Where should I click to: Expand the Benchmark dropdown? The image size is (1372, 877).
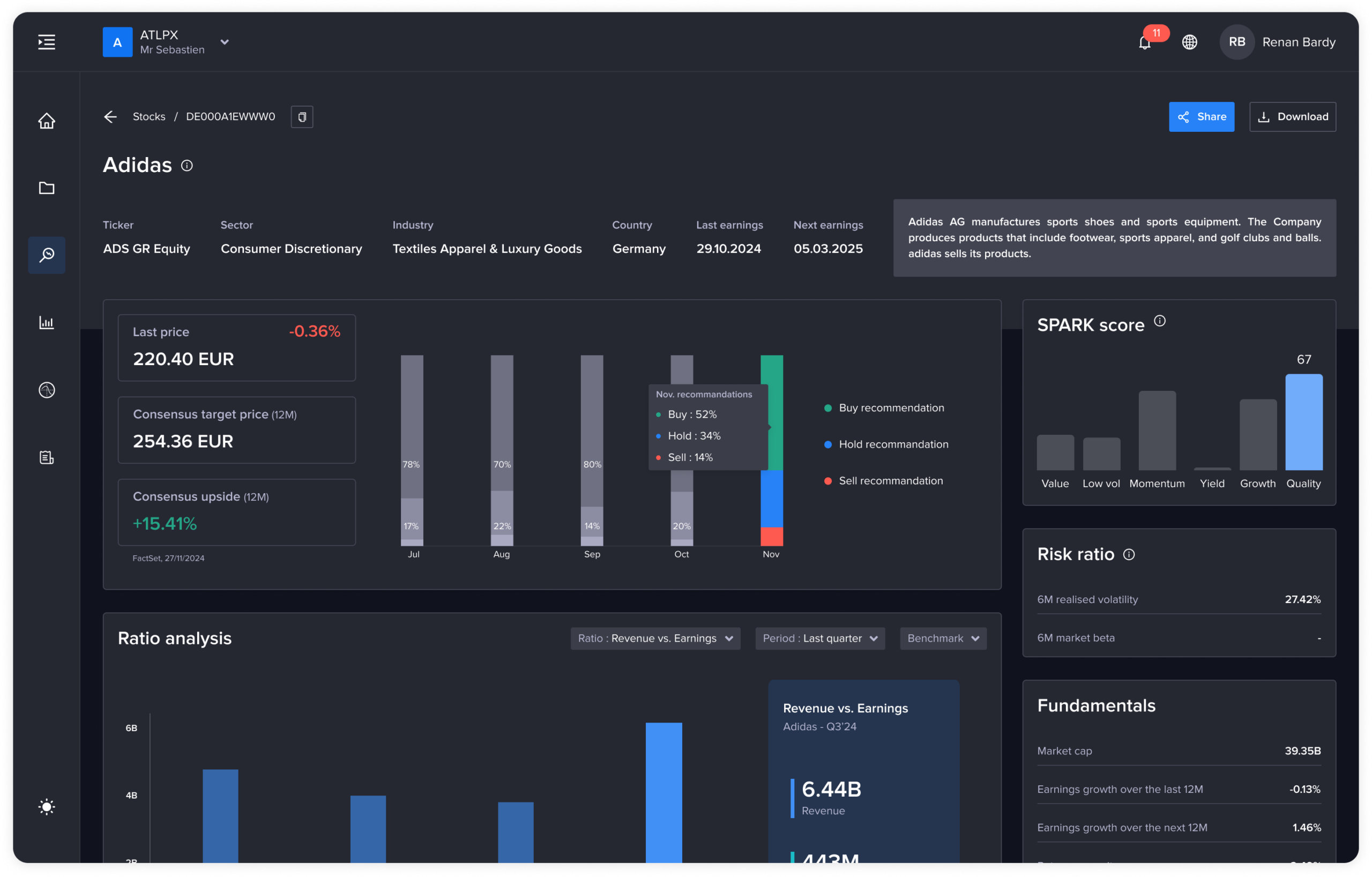[943, 638]
